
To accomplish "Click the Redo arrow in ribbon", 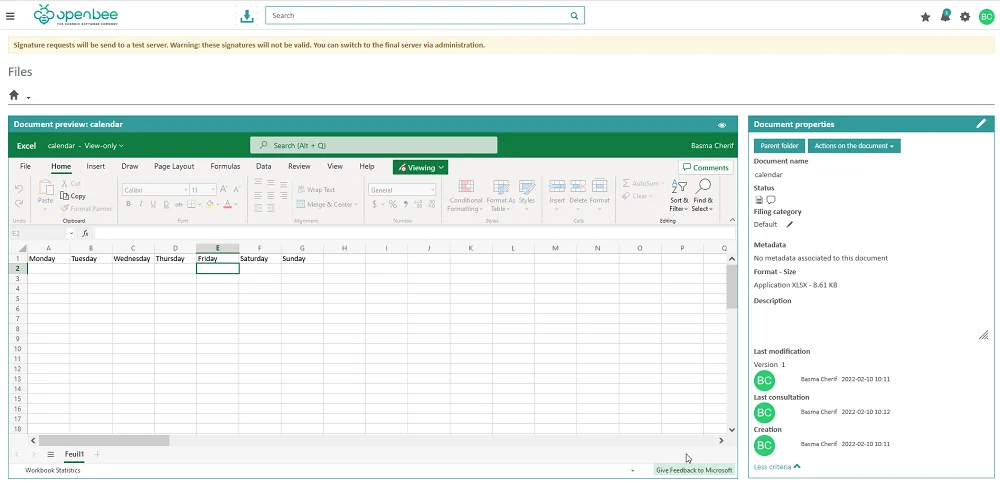I will click(18, 204).
